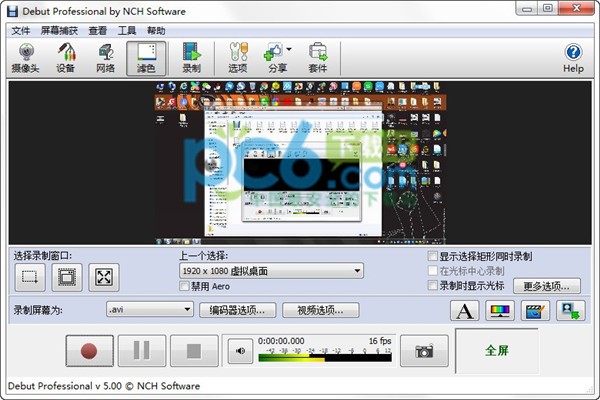600x400 pixels.
Task: Select the network (网络) source
Action: point(106,58)
